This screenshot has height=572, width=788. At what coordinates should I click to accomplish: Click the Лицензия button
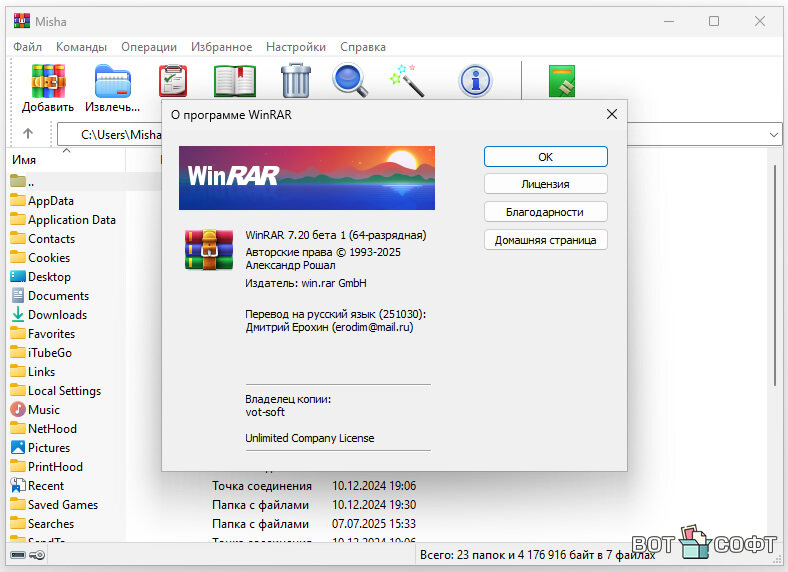point(545,184)
